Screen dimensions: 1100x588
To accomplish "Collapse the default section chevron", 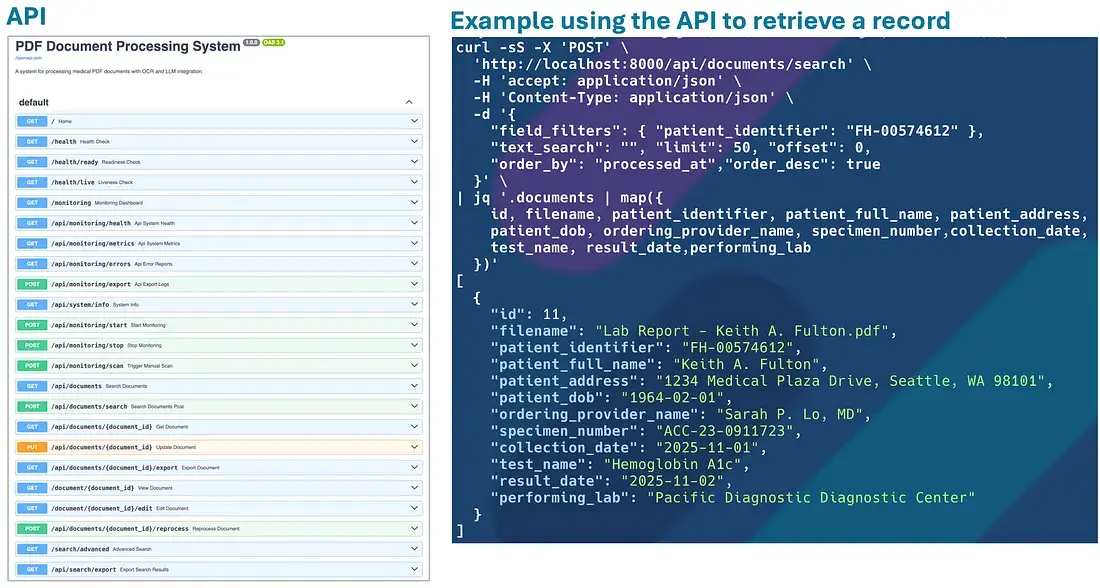I will point(409,102).
